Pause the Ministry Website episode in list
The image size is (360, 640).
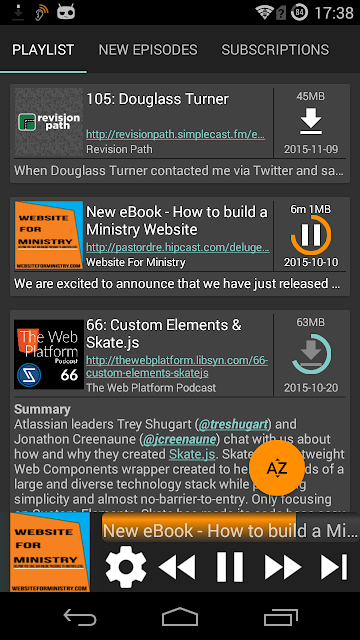tap(311, 236)
